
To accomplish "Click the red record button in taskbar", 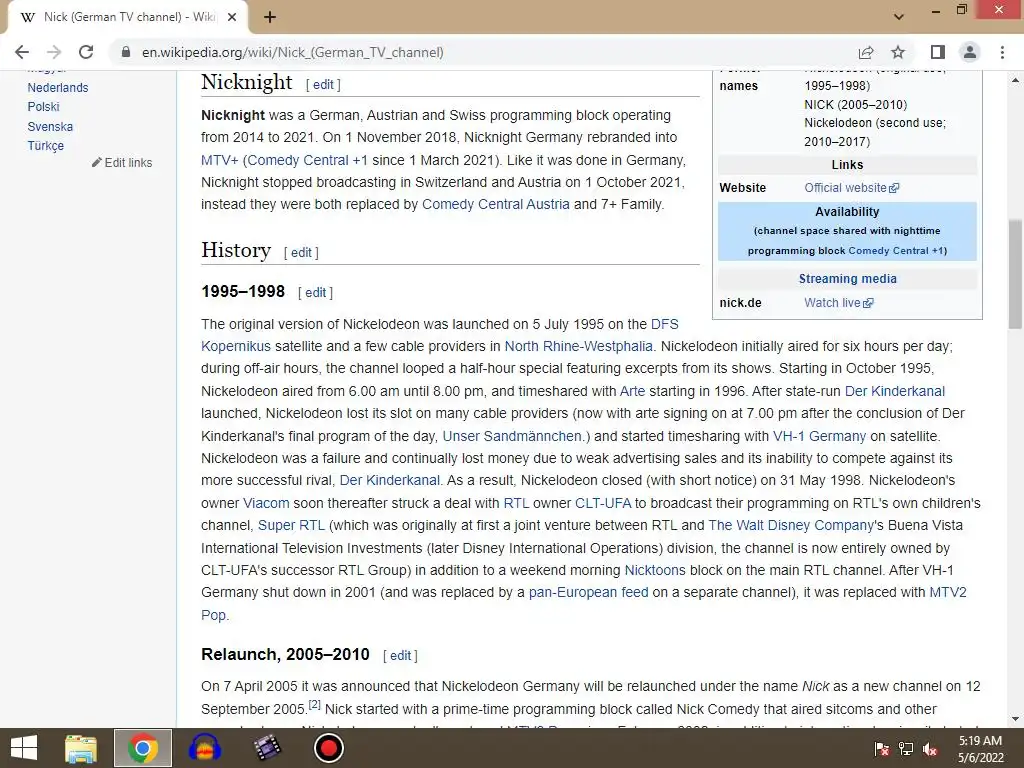I will click(328, 748).
